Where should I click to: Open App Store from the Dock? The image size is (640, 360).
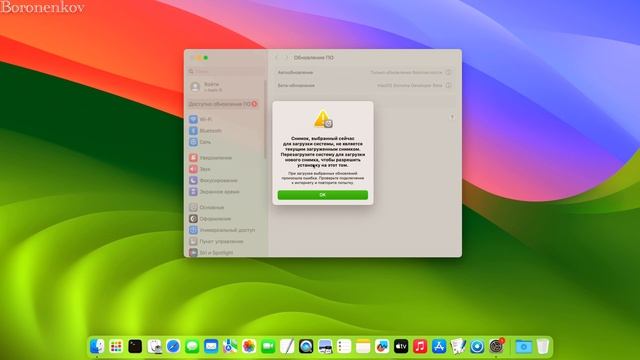(x=439, y=347)
